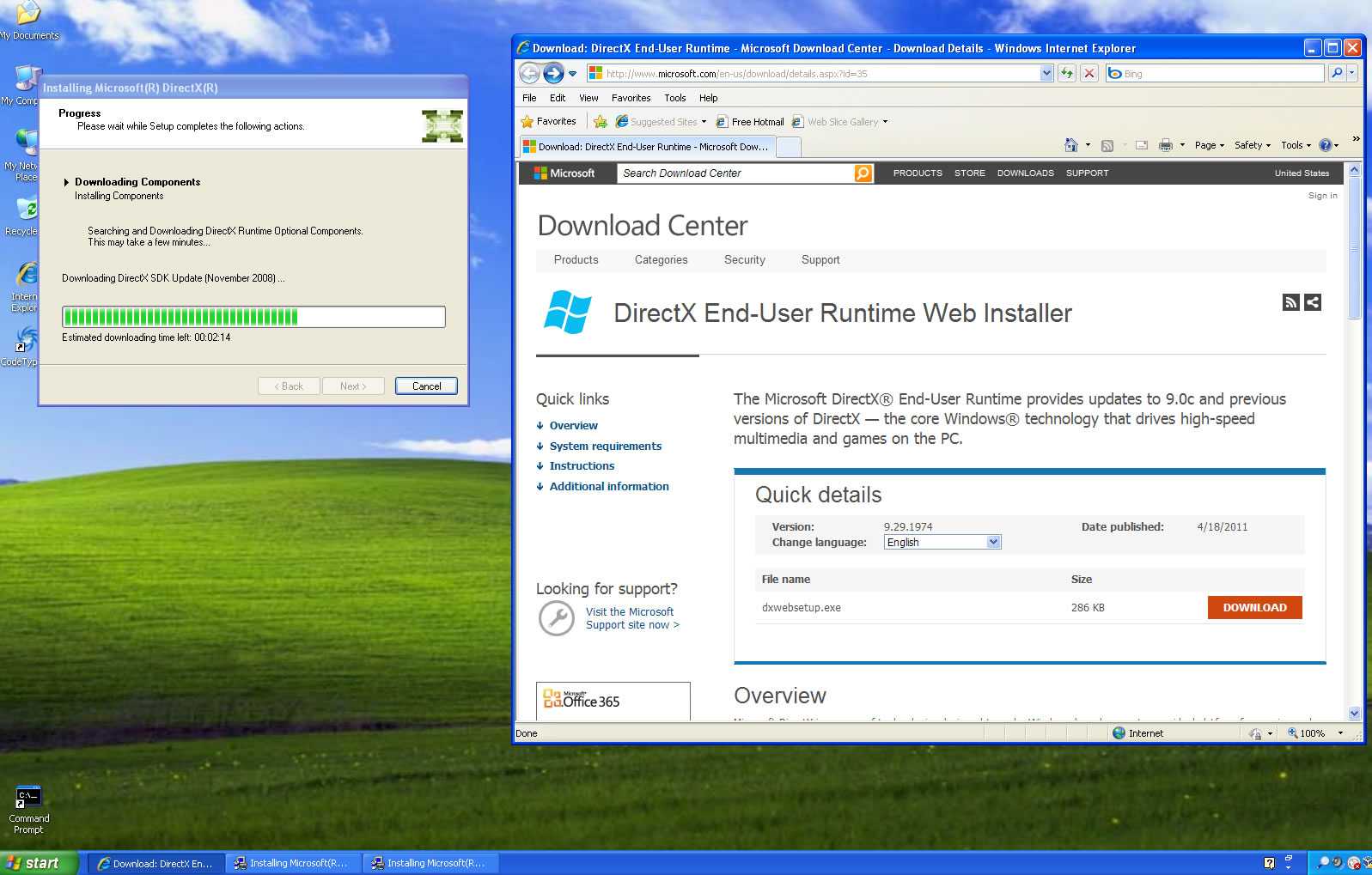
Task: Click Add to Favorites Bar star icon
Action: [601, 121]
